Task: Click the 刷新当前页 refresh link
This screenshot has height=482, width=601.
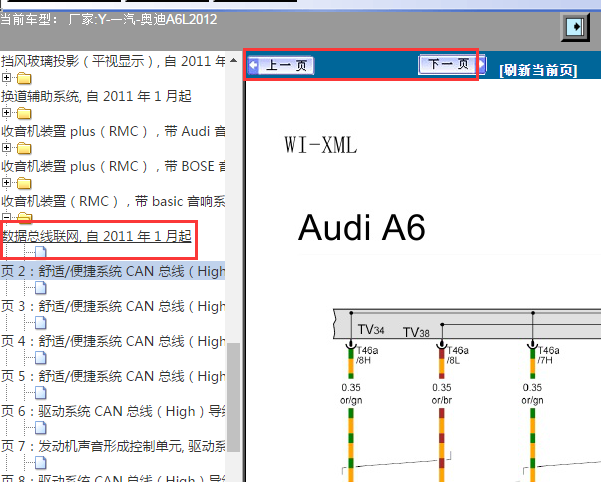Action: (538, 70)
